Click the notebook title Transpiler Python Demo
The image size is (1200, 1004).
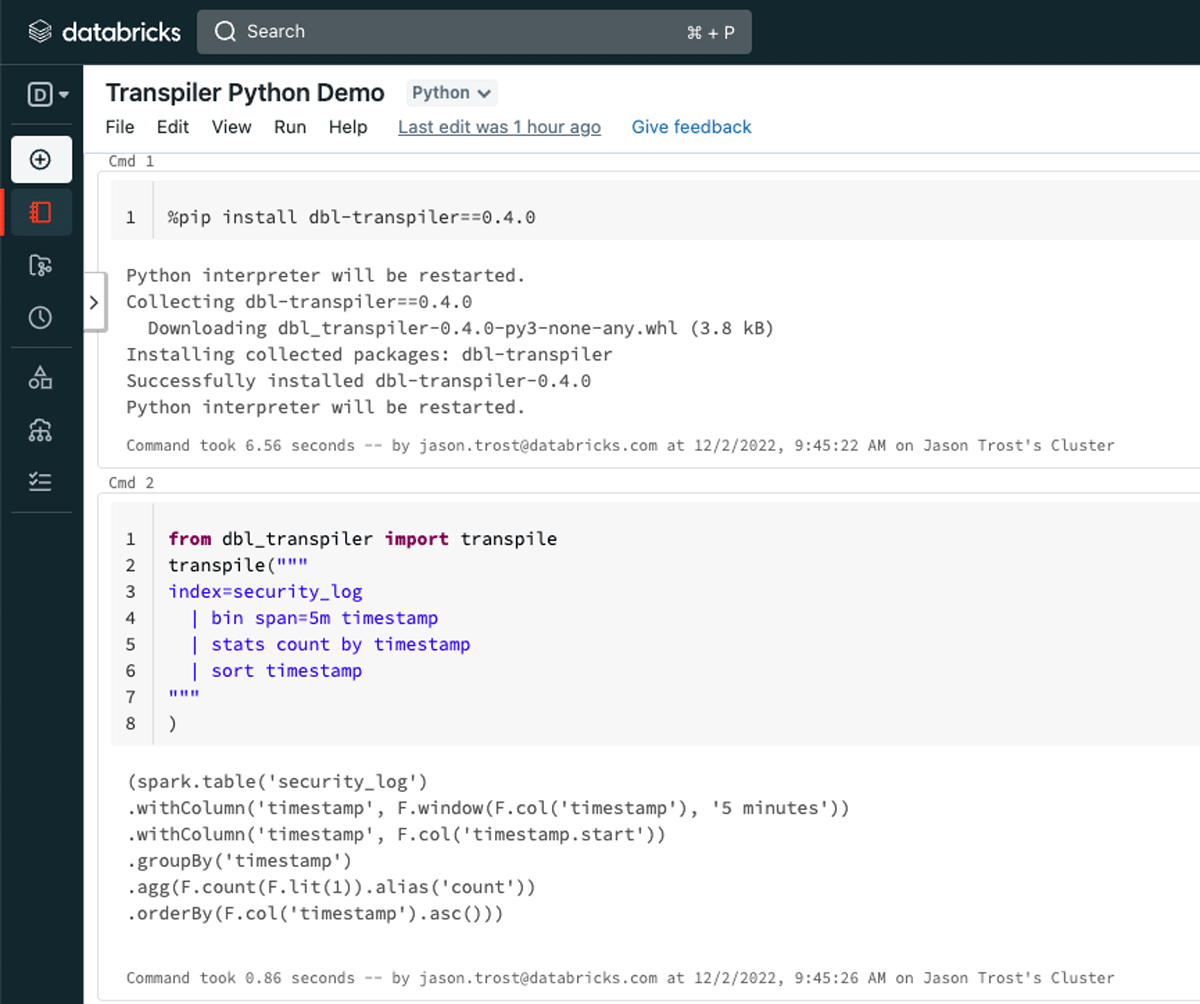(245, 93)
